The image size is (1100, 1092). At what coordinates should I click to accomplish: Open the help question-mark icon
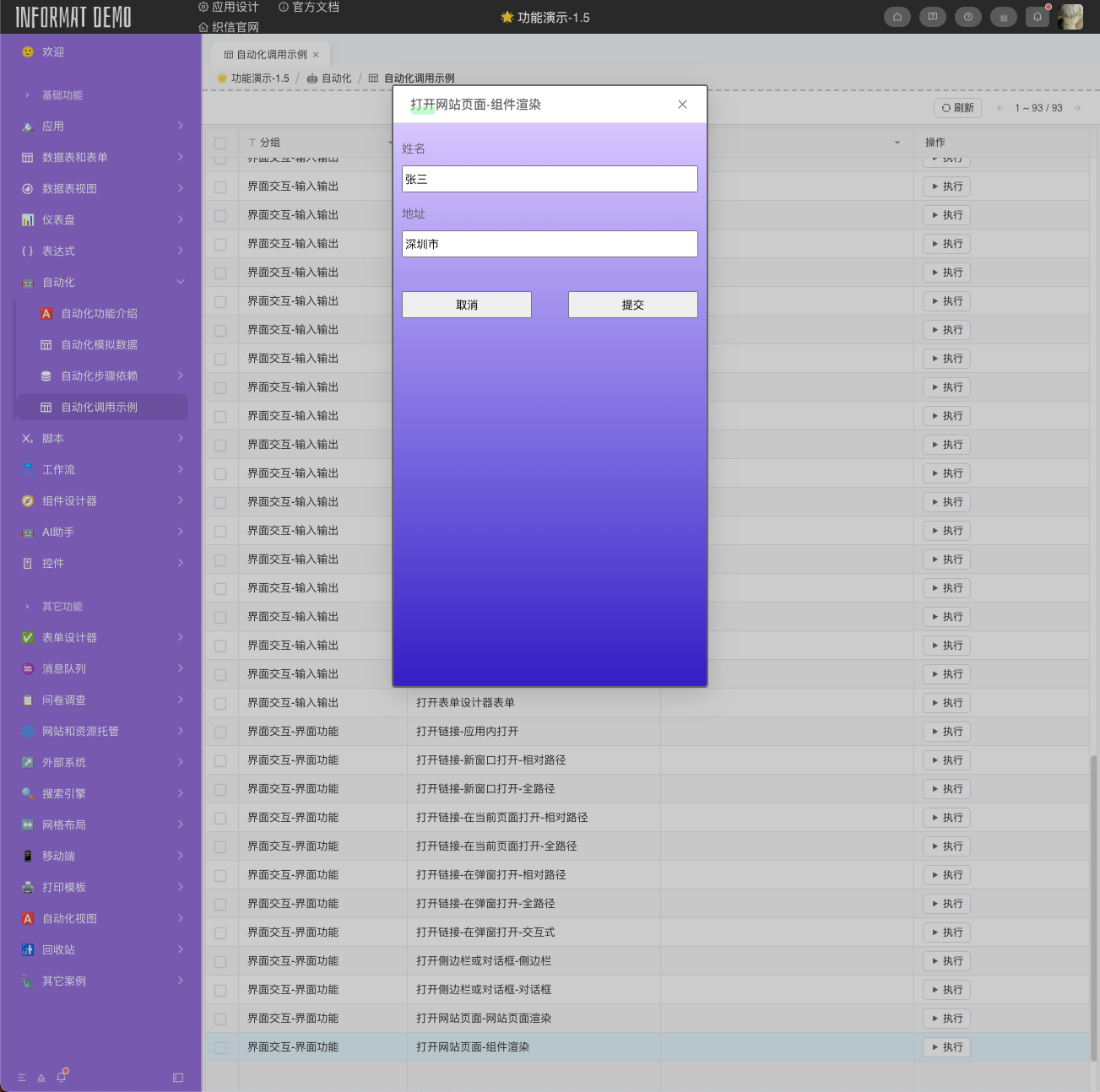tap(967, 17)
